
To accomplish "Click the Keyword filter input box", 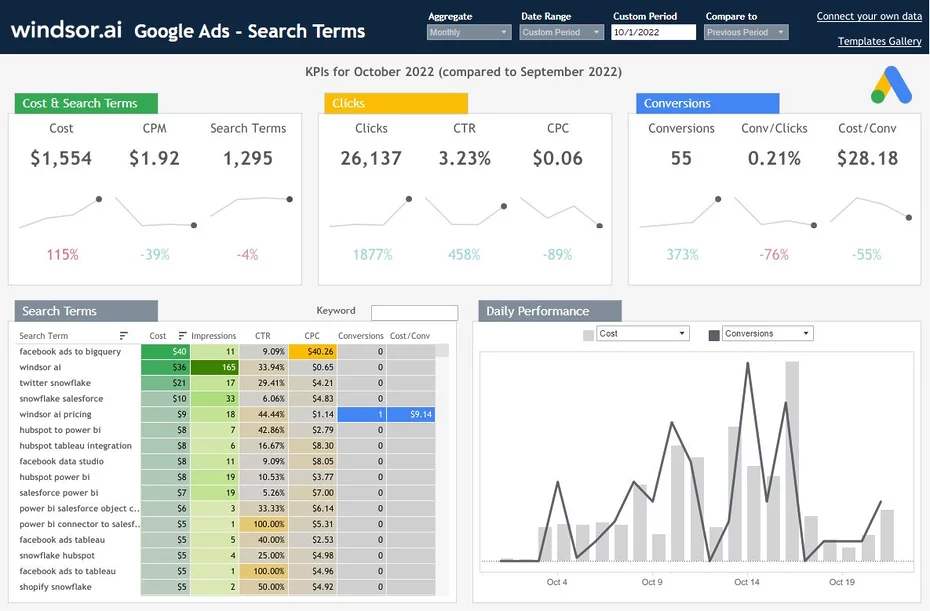I will tap(414, 312).
